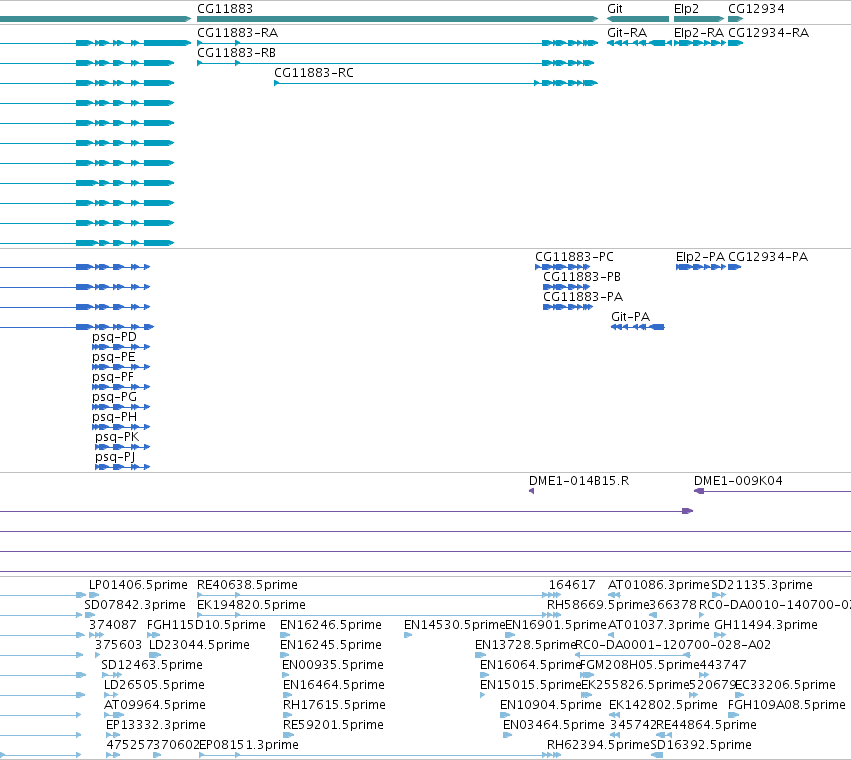Select the Git-RA transcript label

coord(627,33)
